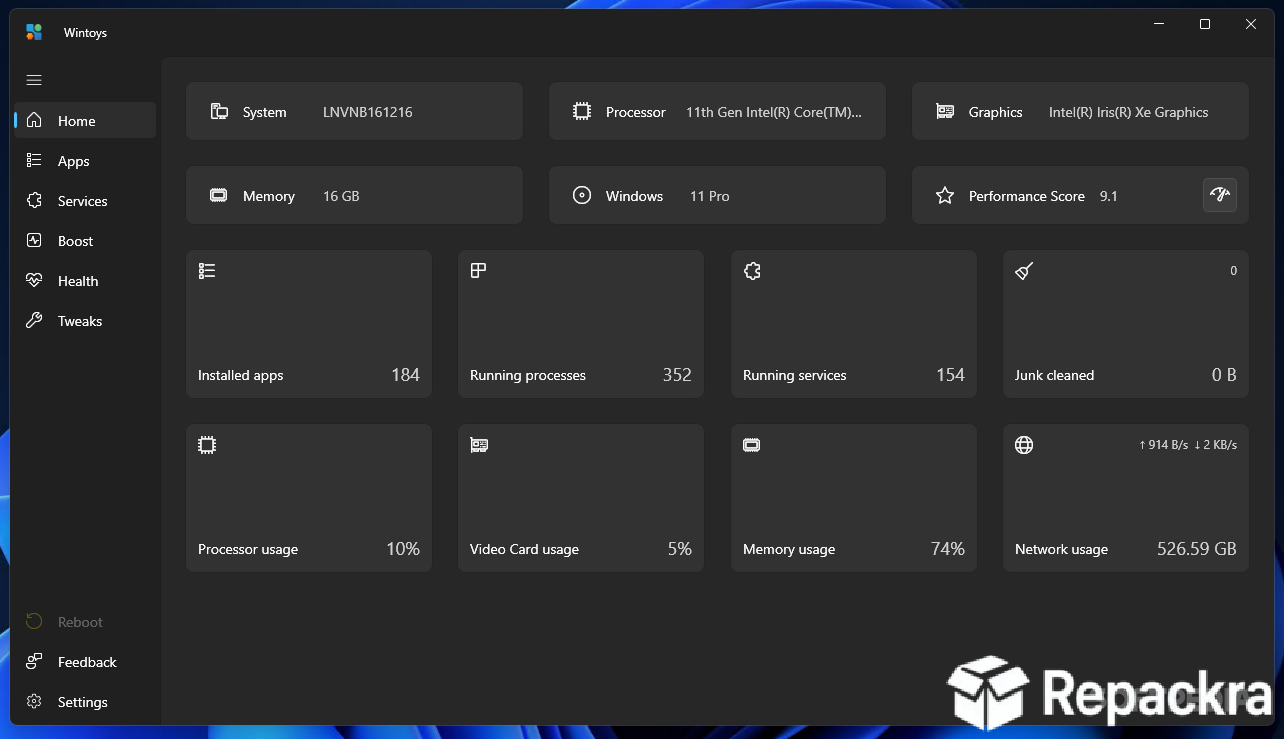Image resolution: width=1284 pixels, height=739 pixels.
Task: Click the Windows disc icon
Action: coord(582,195)
